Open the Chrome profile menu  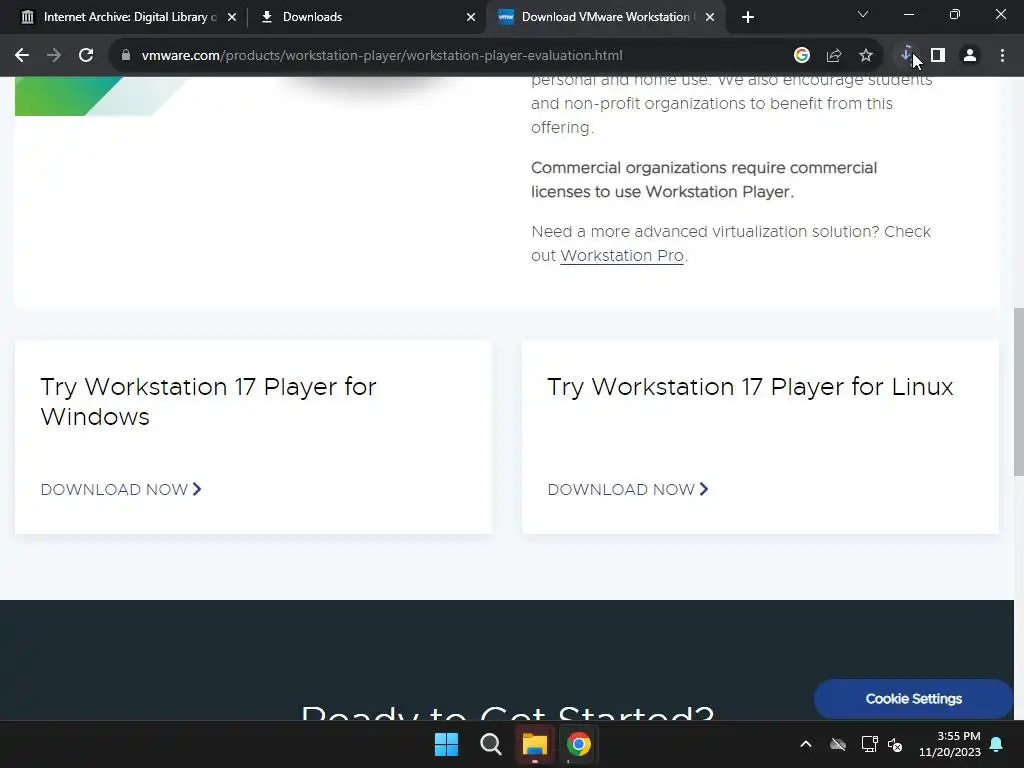(x=970, y=56)
